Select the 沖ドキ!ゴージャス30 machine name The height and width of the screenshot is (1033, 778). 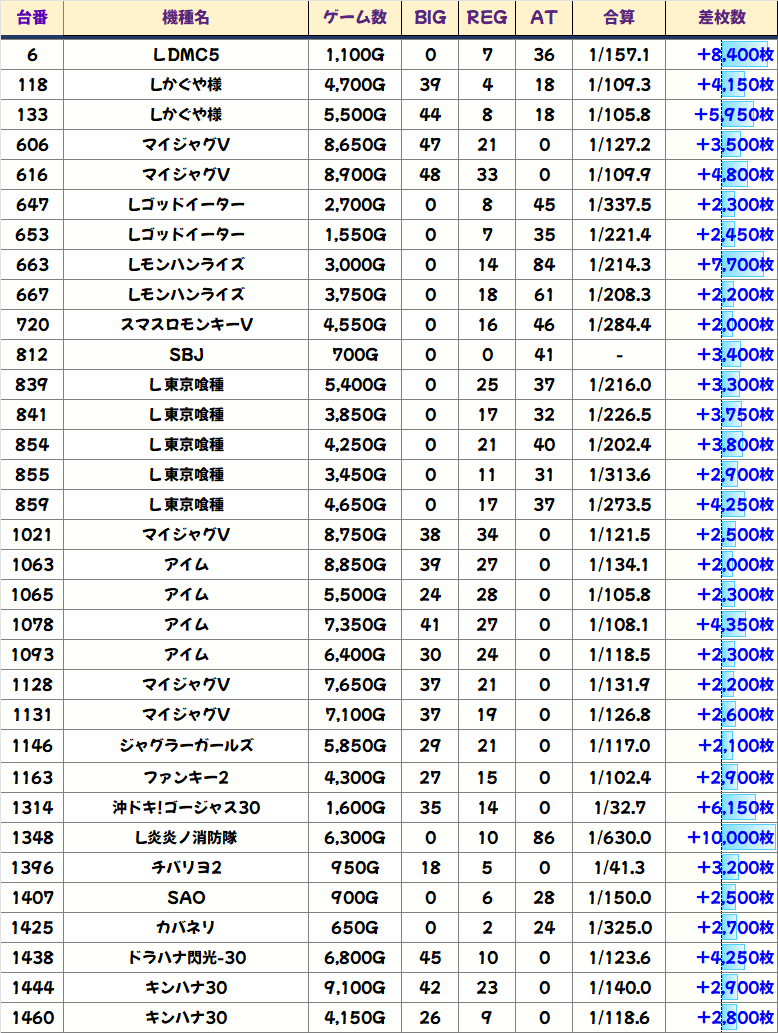(x=186, y=807)
